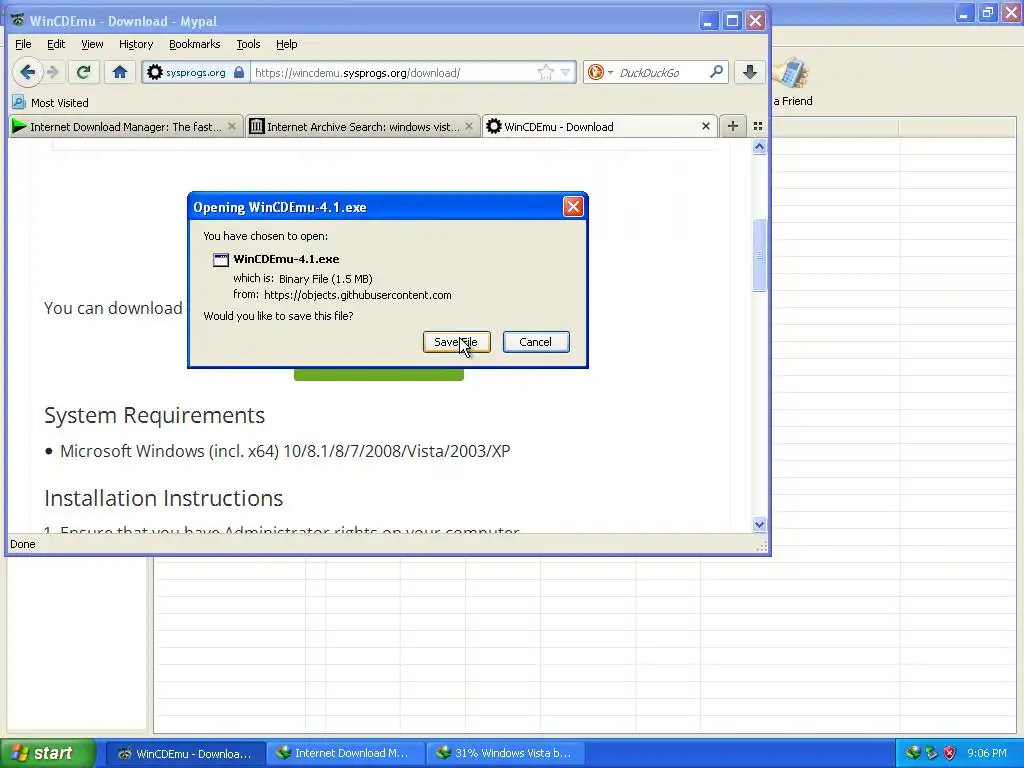Click the Installation Instructions heading

(x=163, y=498)
